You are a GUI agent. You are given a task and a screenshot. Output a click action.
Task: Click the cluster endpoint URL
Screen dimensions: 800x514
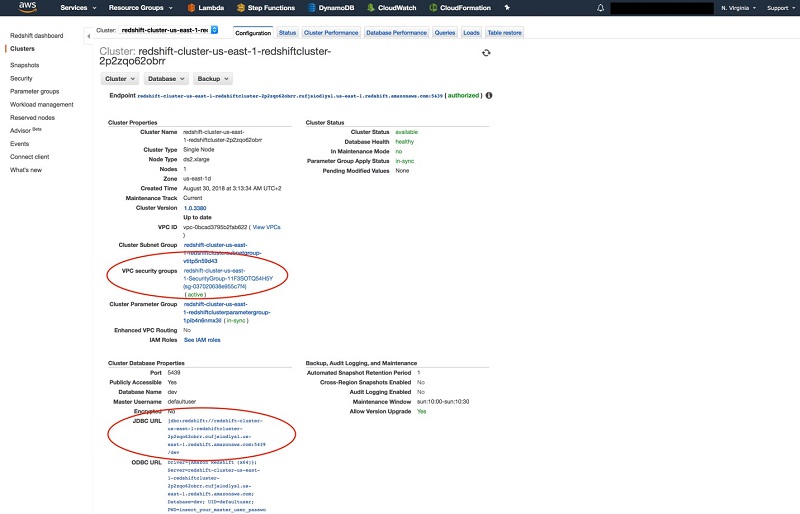(x=290, y=96)
